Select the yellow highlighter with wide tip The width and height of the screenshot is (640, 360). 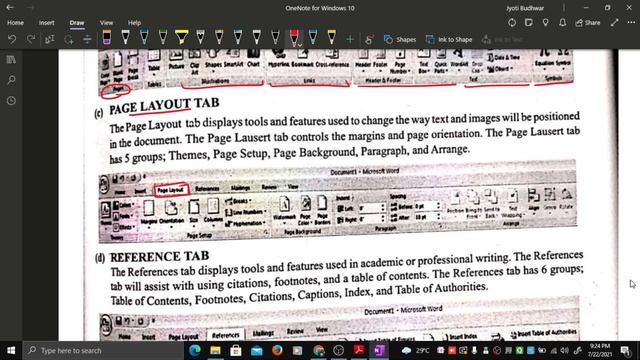click(x=182, y=37)
